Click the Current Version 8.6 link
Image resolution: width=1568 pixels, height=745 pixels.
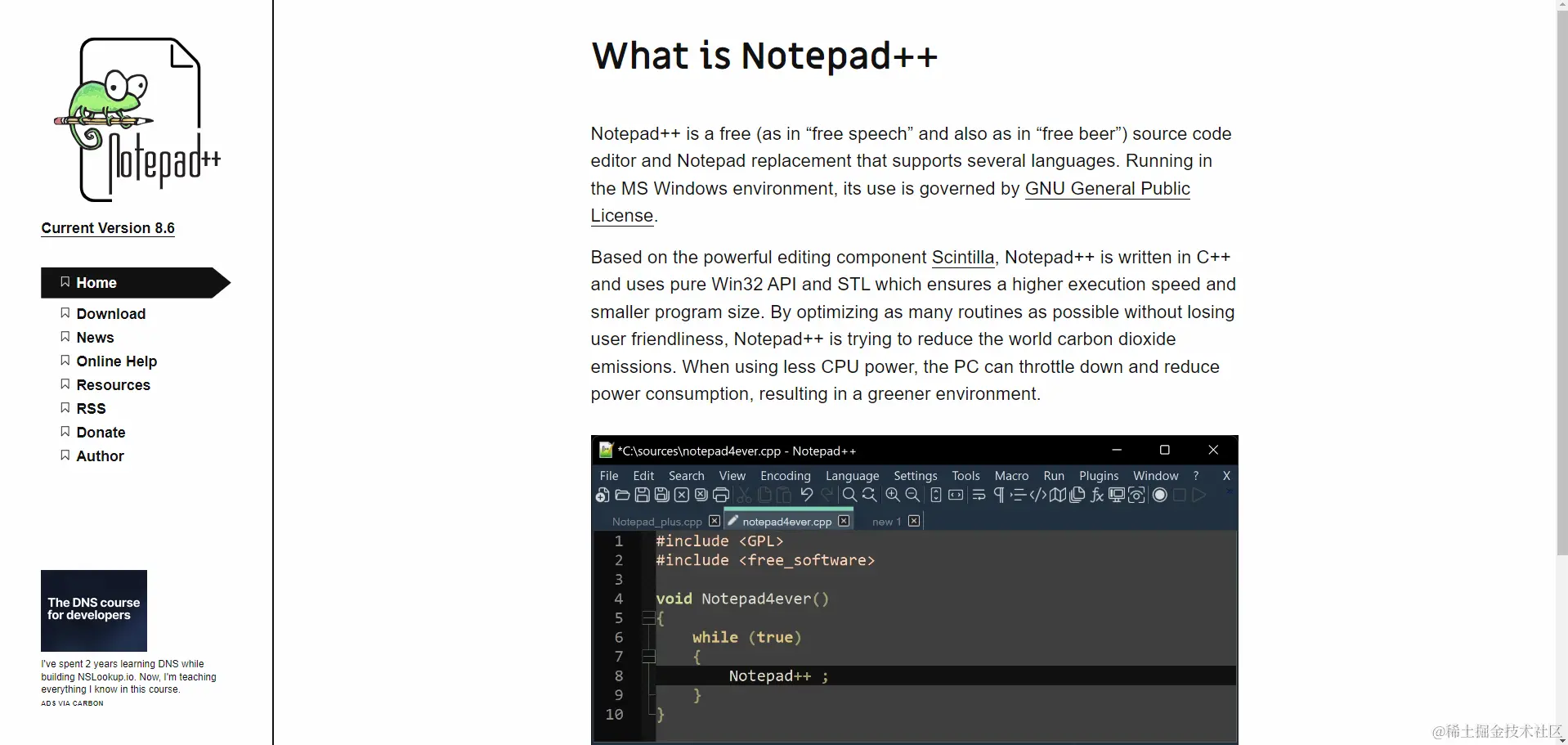click(x=108, y=228)
